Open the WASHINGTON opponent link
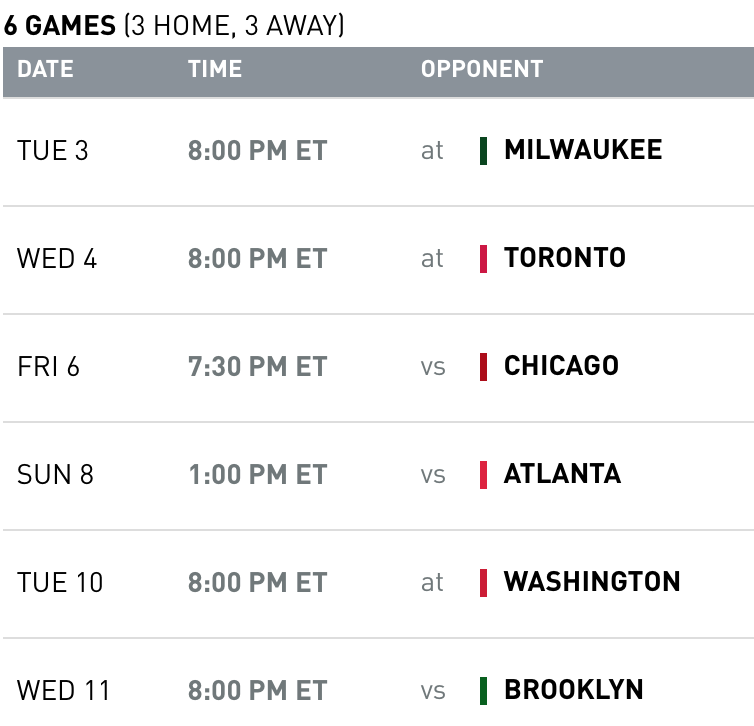This screenshot has width=754, height=726. click(592, 582)
